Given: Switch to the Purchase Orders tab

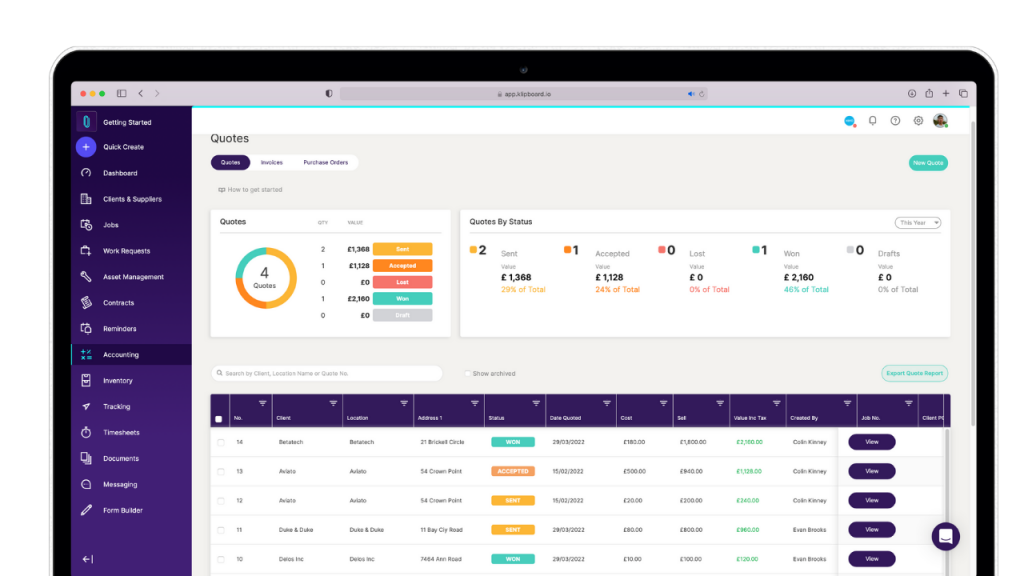Looking at the screenshot, I should point(325,163).
